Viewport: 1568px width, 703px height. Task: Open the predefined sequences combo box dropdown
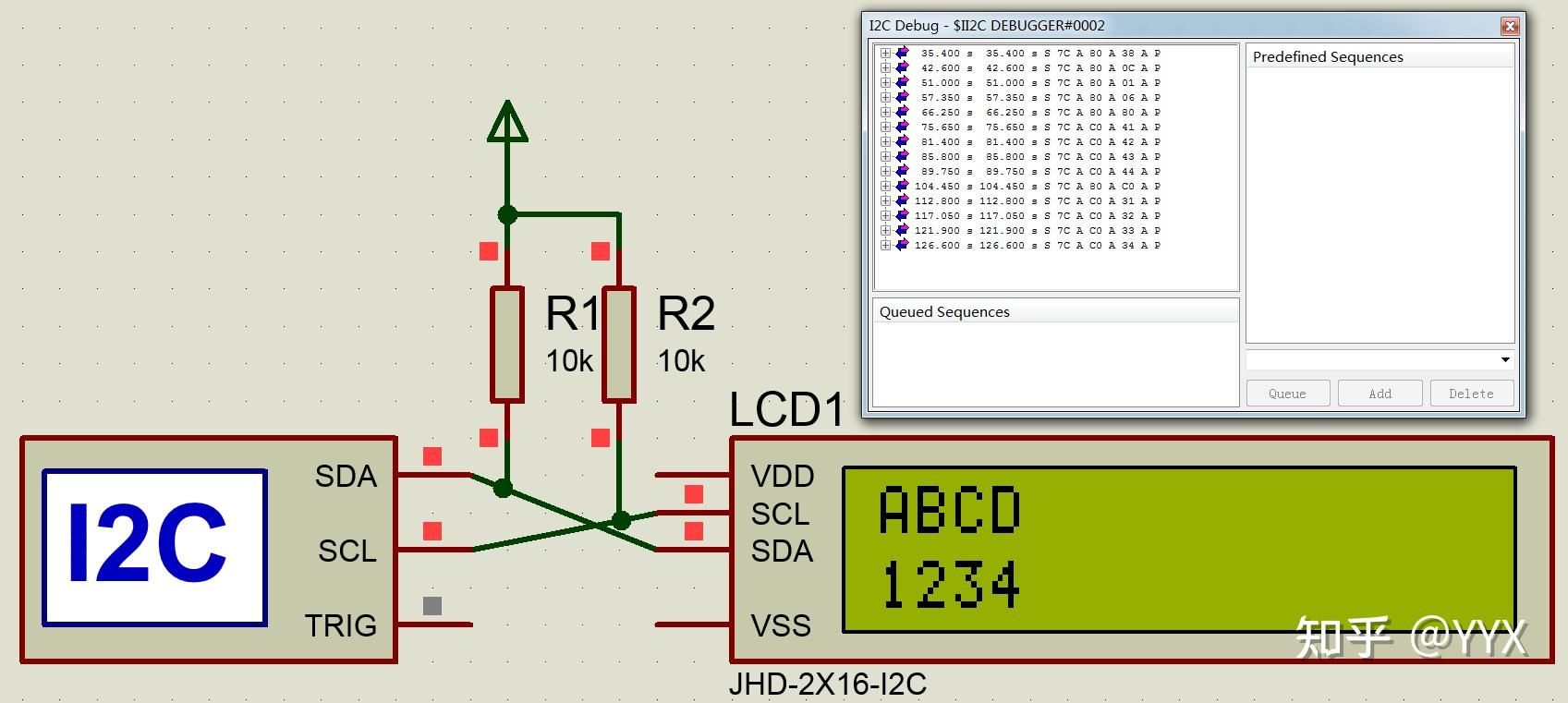click(1505, 359)
